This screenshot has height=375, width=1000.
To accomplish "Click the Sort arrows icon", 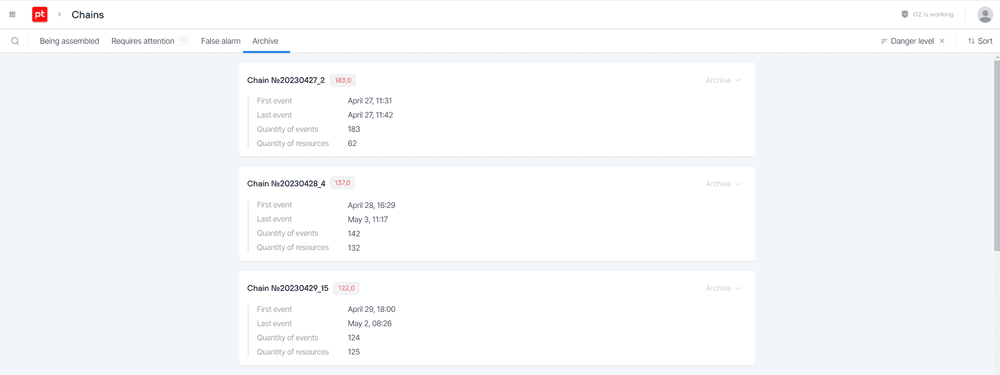I will pyautogui.click(x=971, y=41).
